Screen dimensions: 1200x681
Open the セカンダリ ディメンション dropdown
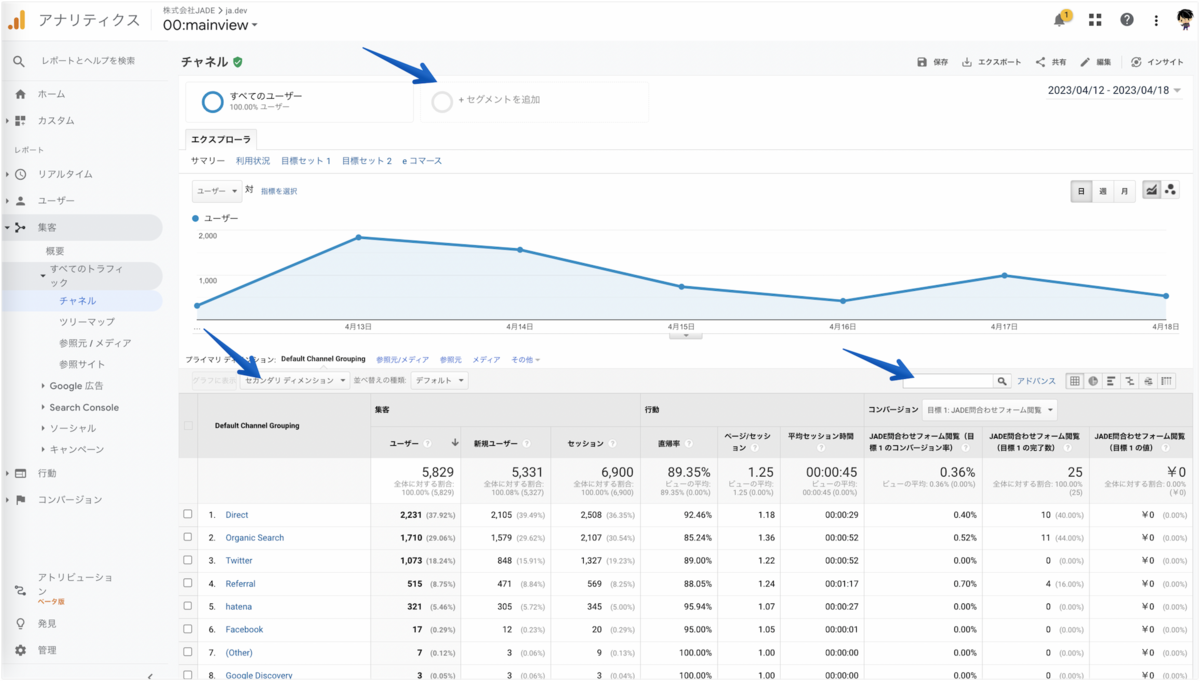tap(296, 380)
